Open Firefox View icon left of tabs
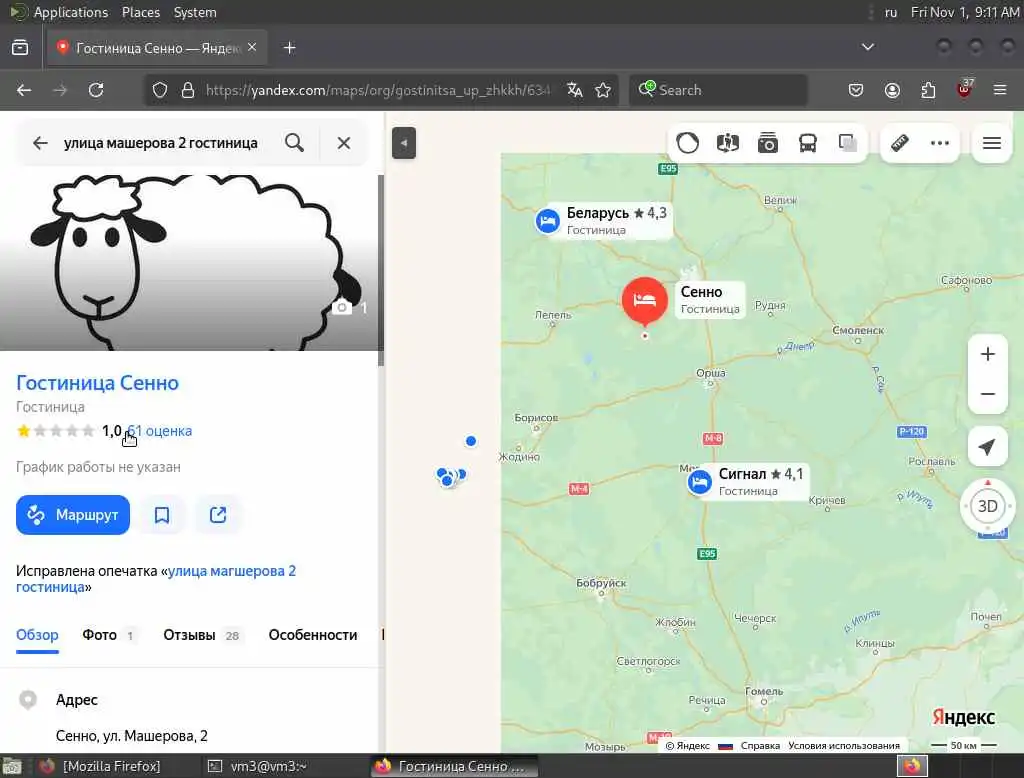The height and width of the screenshot is (778, 1024). pos(20,47)
